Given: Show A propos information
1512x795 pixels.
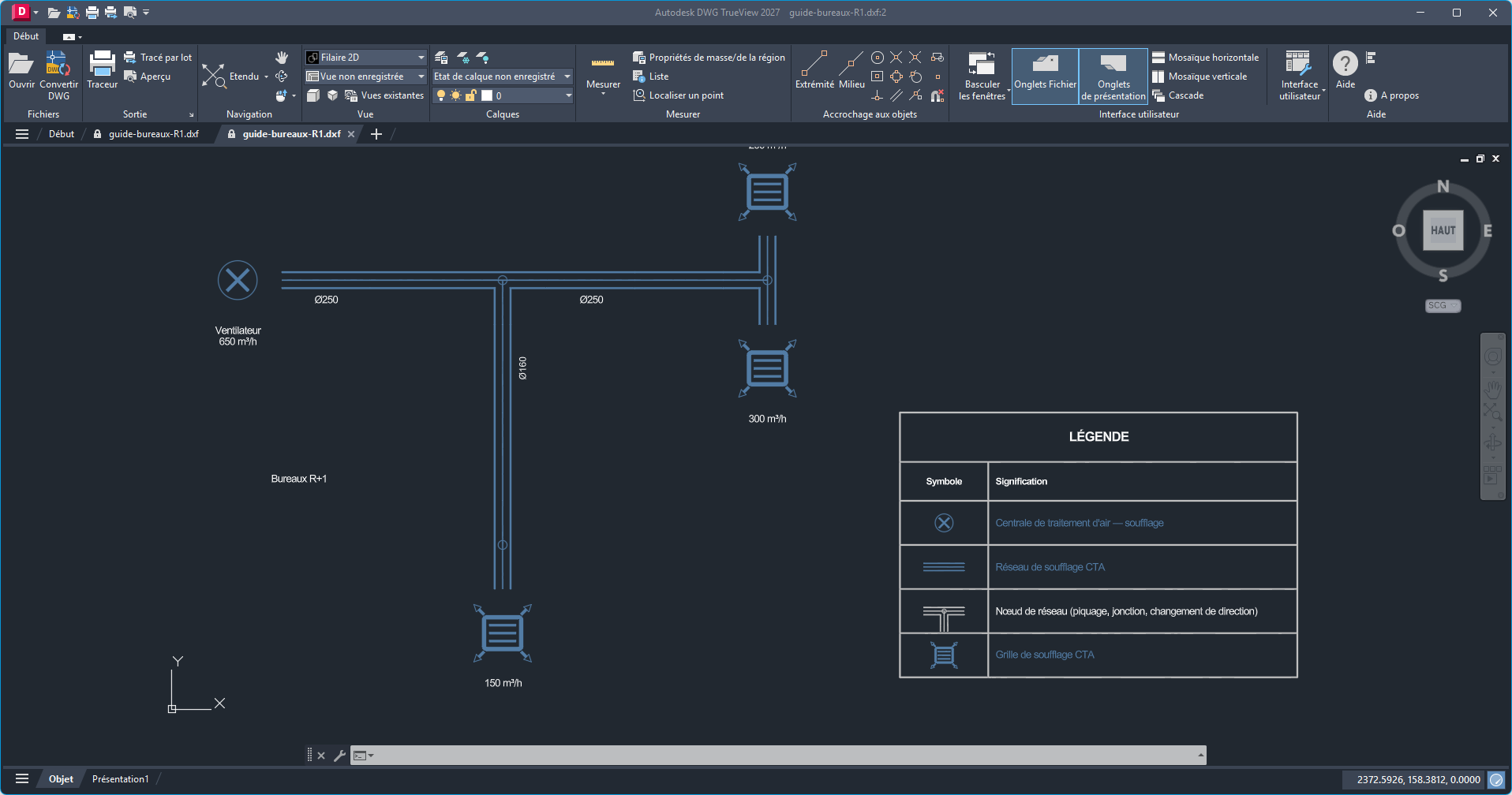Looking at the screenshot, I should pos(1391,95).
